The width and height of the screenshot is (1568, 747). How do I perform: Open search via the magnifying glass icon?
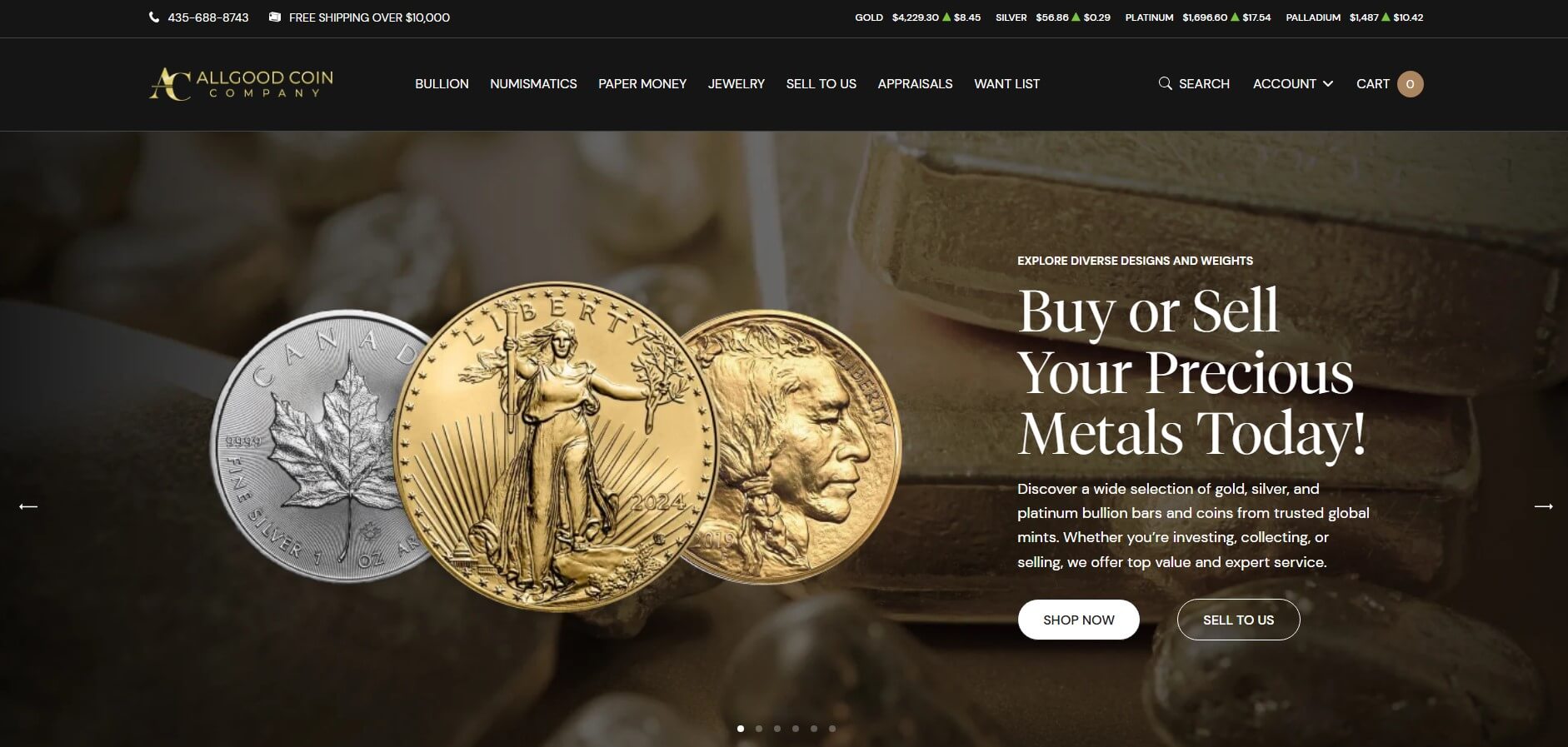click(x=1165, y=83)
